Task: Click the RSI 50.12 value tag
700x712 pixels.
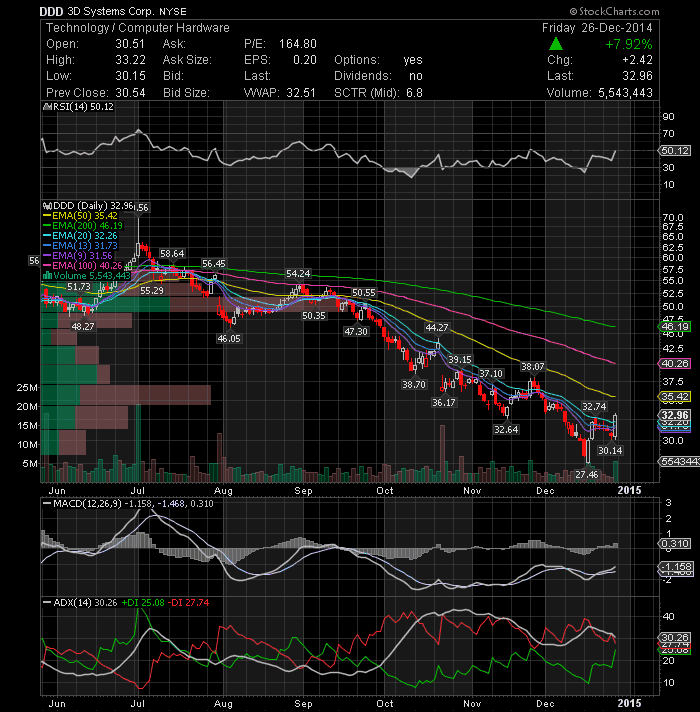Action: point(675,150)
